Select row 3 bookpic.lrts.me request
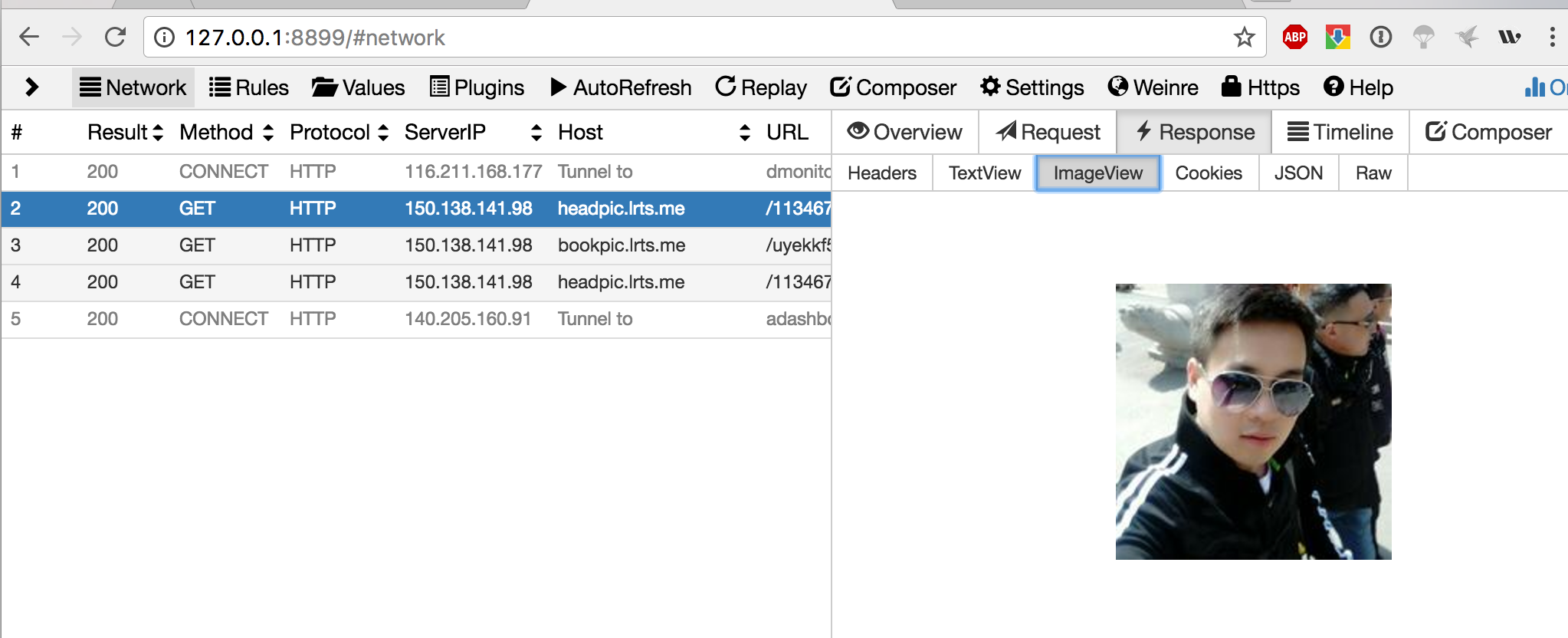The height and width of the screenshot is (638, 1568). tap(416, 245)
